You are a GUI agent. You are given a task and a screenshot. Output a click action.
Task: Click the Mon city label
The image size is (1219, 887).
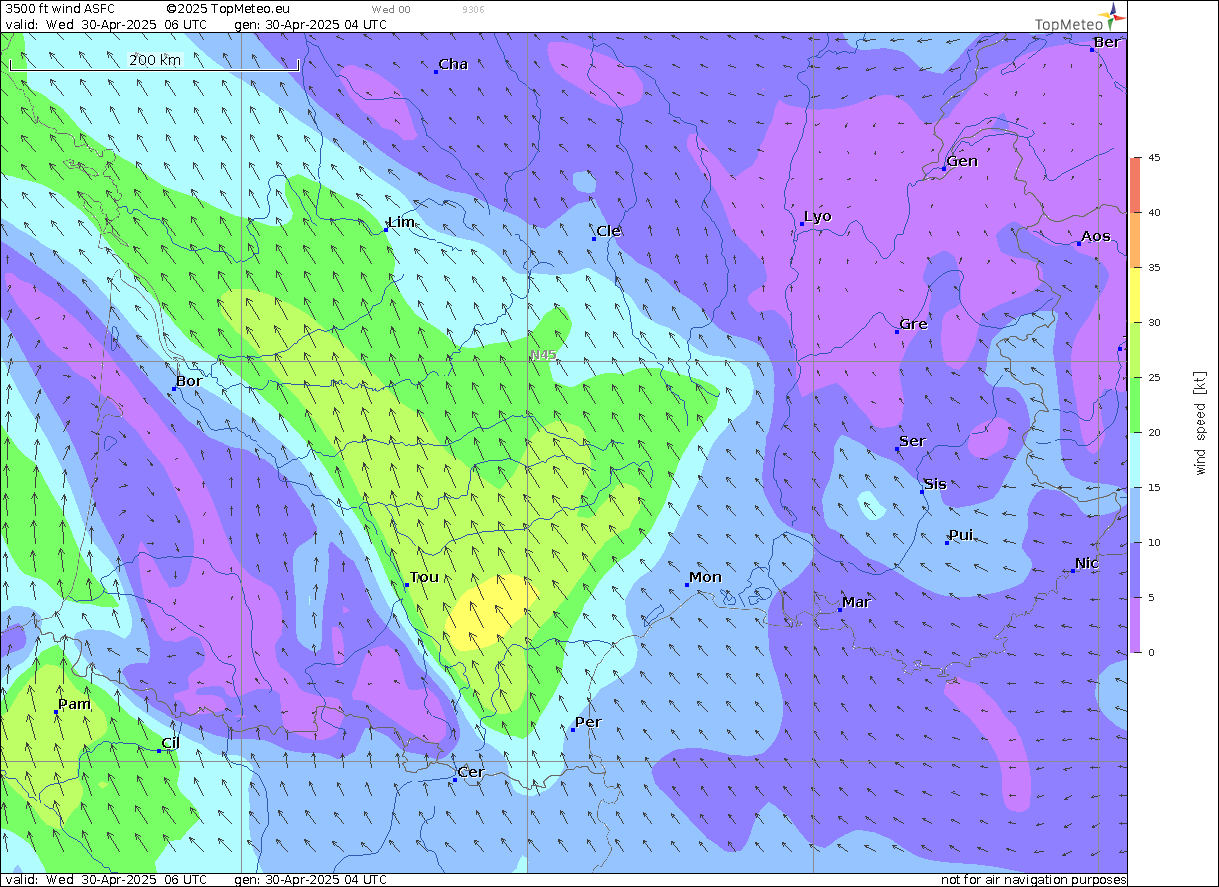tap(705, 577)
